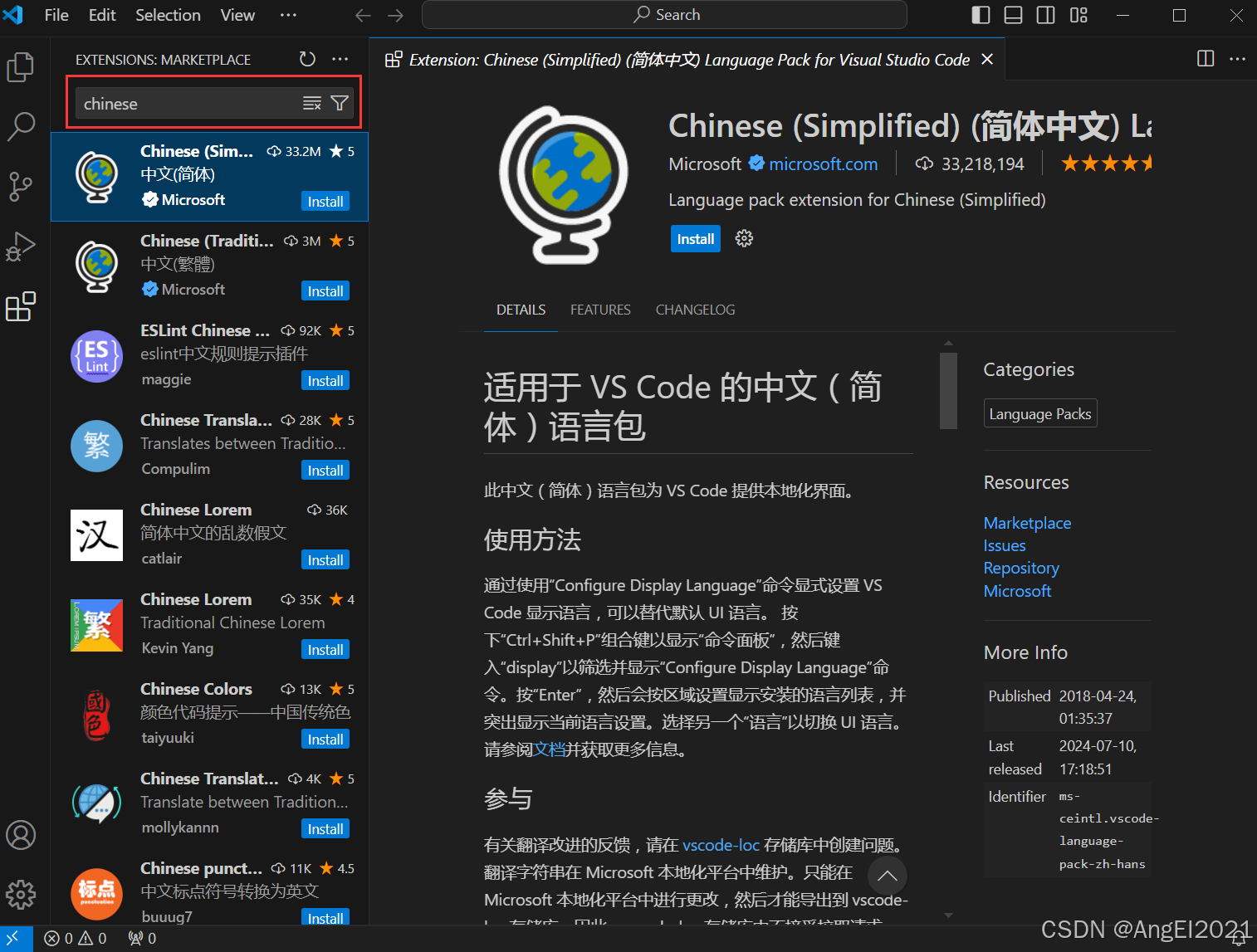1257x952 pixels.
Task: Open Views and More Actions in Extensions sidebar
Action: click(x=340, y=59)
